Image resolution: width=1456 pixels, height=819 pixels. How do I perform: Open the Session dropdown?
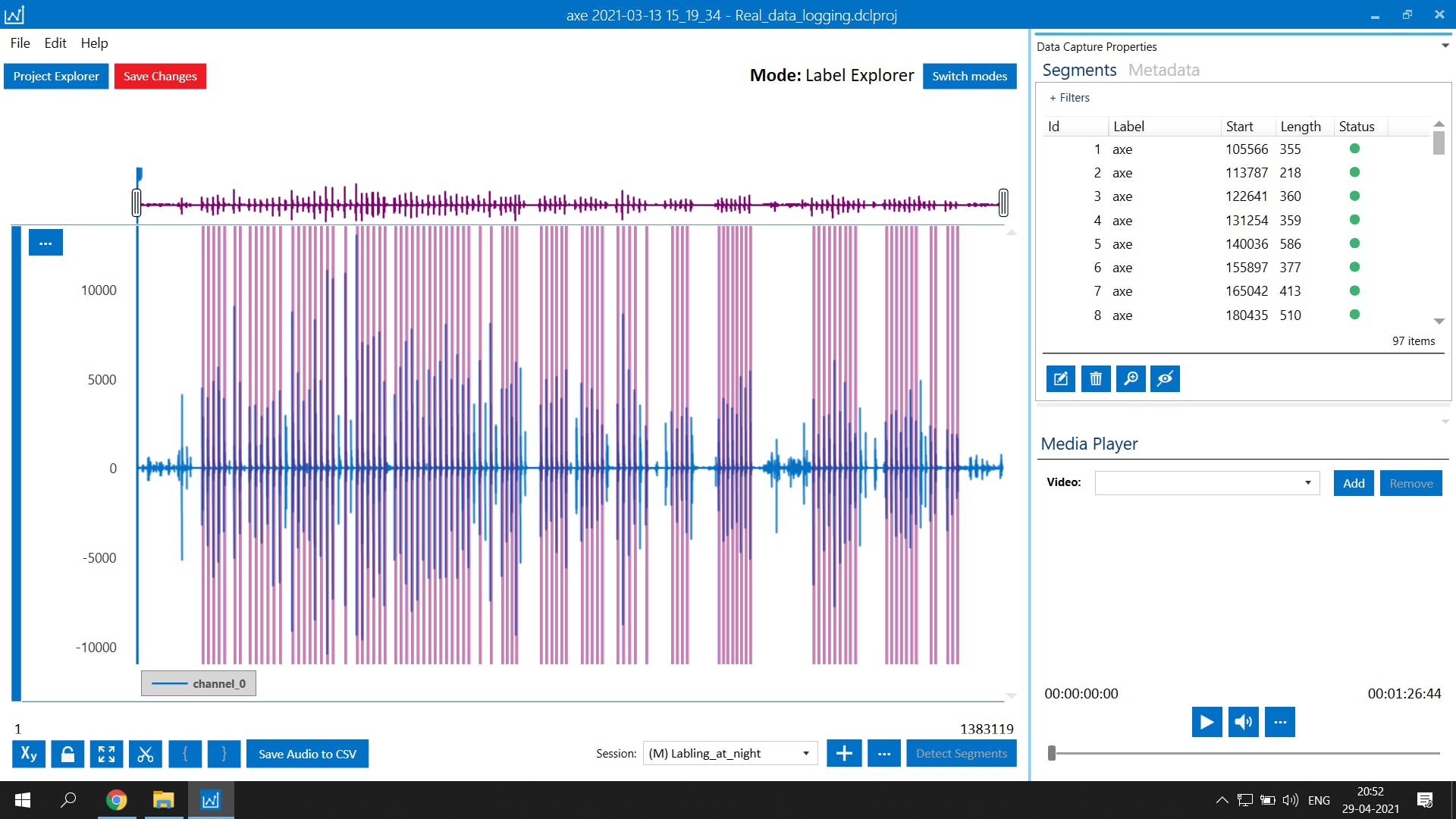[730, 754]
